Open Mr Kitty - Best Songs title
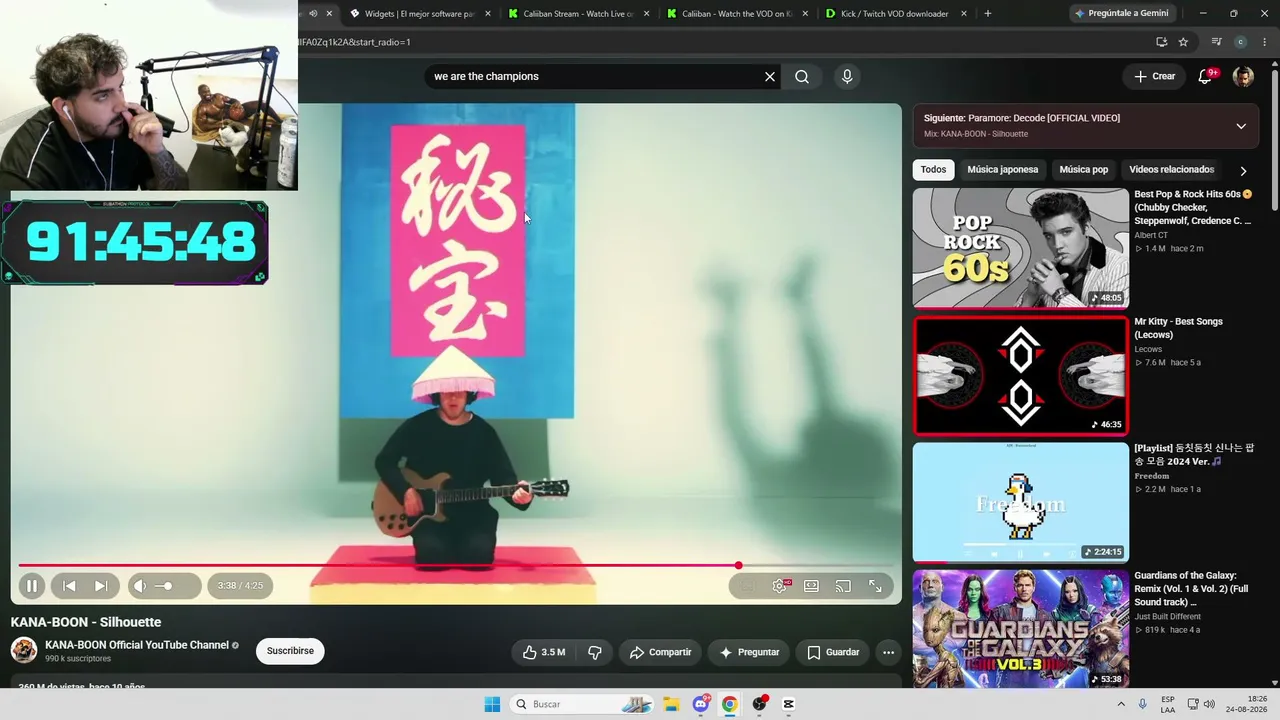Image resolution: width=1280 pixels, height=720 pixels. pyautogui.click(x=1179, y=328)
